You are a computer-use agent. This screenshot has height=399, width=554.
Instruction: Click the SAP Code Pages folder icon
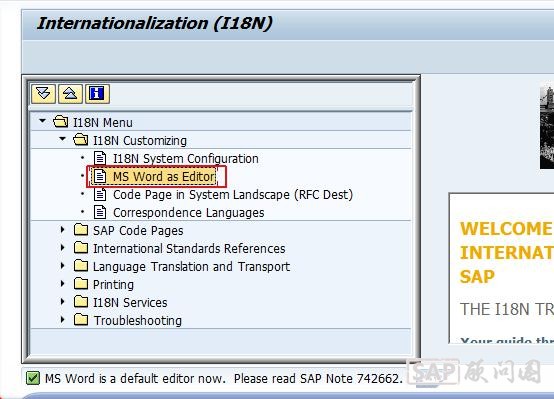[81, 230]
